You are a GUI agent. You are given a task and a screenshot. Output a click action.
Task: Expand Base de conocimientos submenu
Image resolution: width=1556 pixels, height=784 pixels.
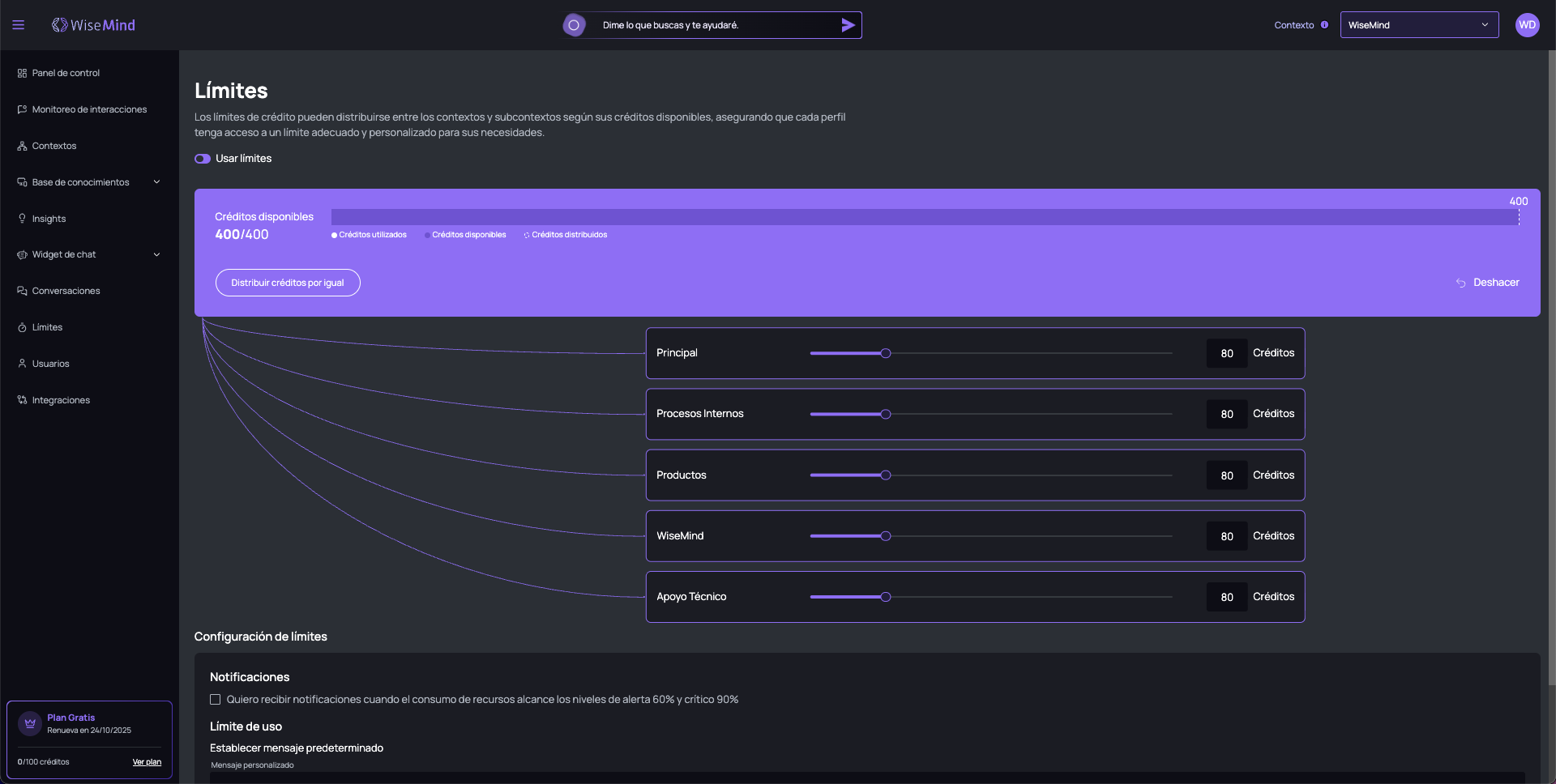156,182
